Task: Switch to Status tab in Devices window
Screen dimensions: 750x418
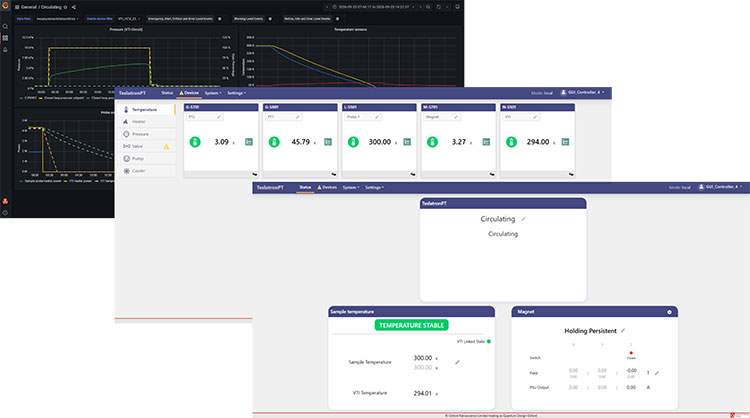Action: 167,93
